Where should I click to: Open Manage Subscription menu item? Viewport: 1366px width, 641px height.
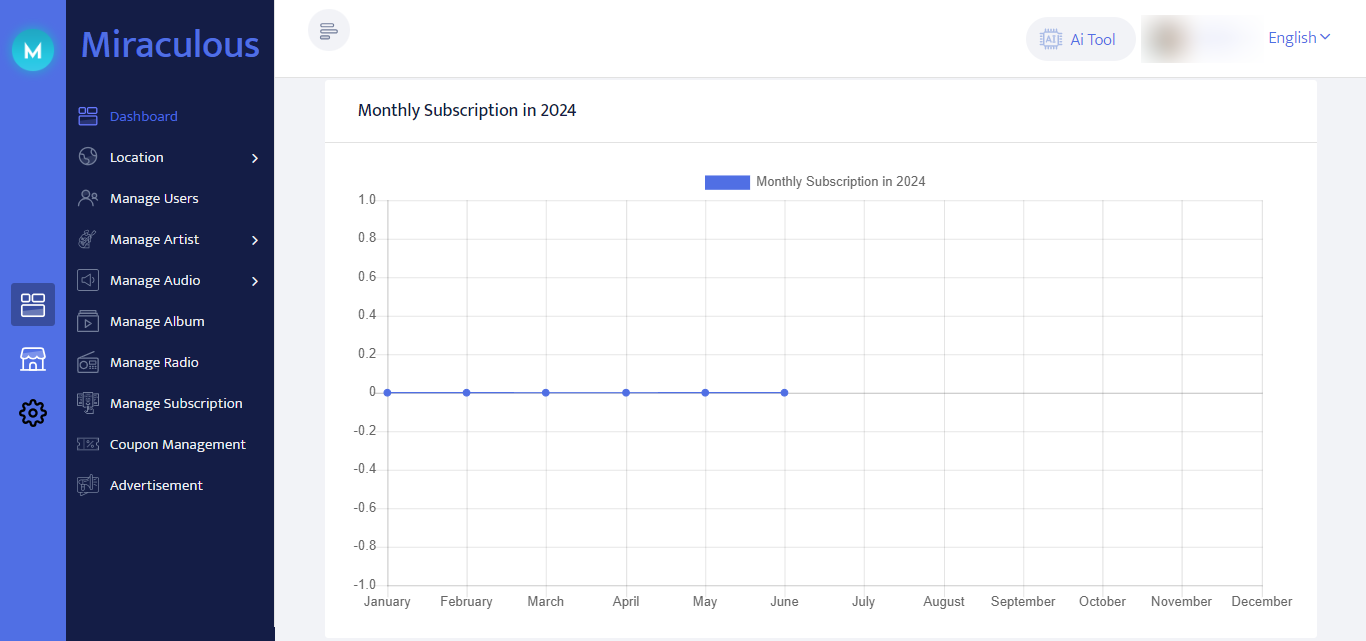176,404
